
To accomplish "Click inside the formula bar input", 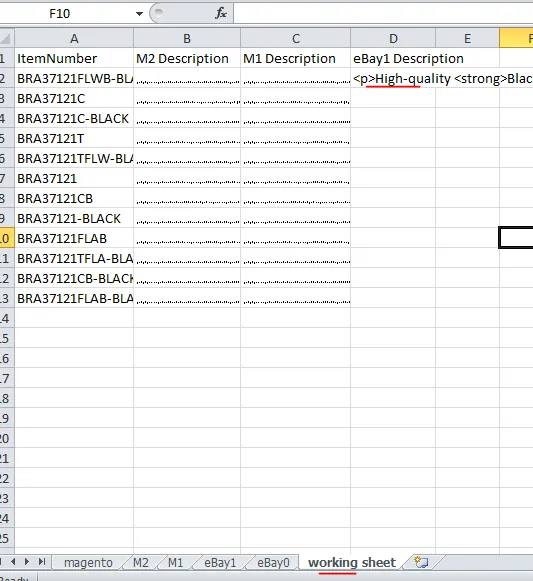I will pos(383,14).
